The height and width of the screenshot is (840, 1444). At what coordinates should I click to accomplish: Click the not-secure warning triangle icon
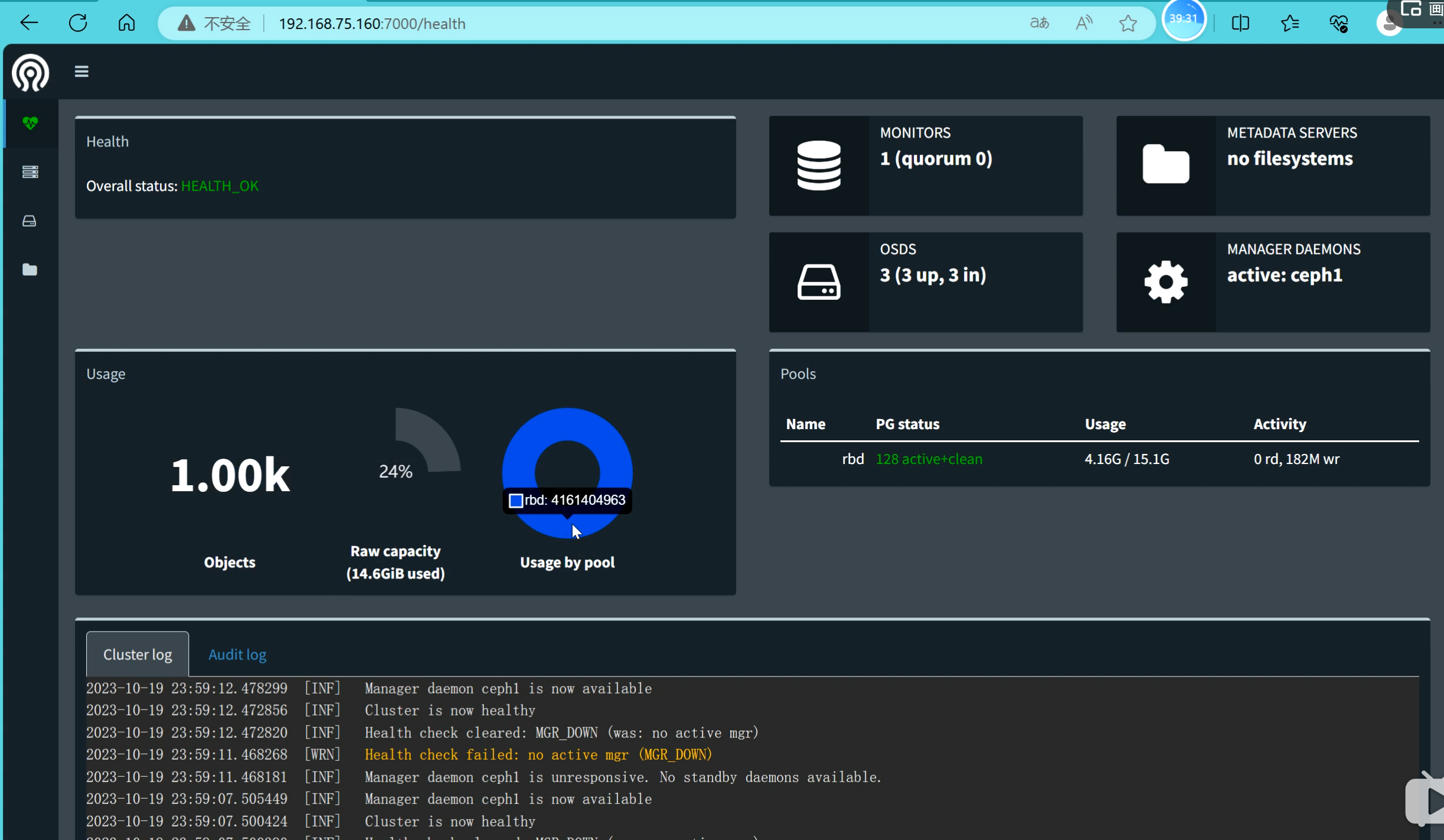(187, 23)
